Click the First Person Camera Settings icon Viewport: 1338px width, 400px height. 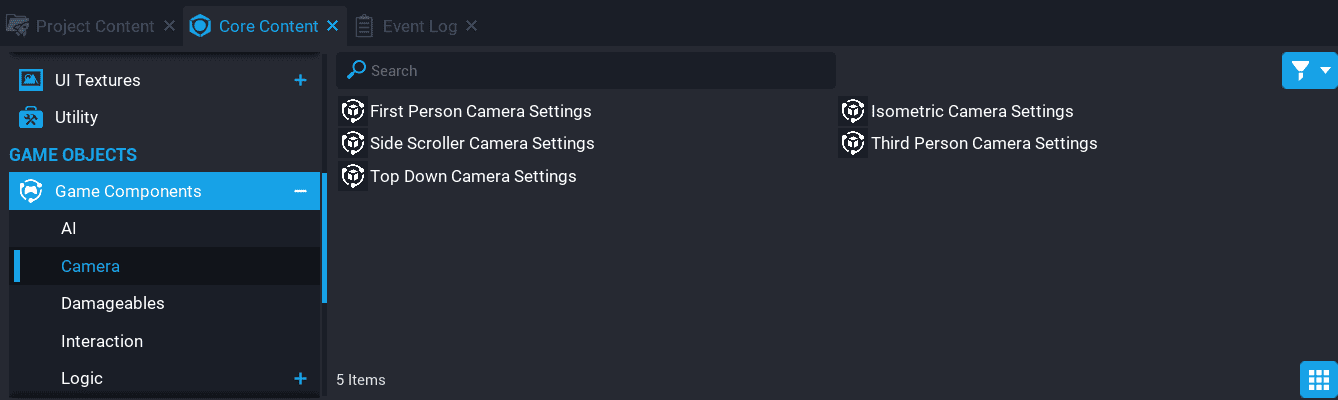(353, 111)
